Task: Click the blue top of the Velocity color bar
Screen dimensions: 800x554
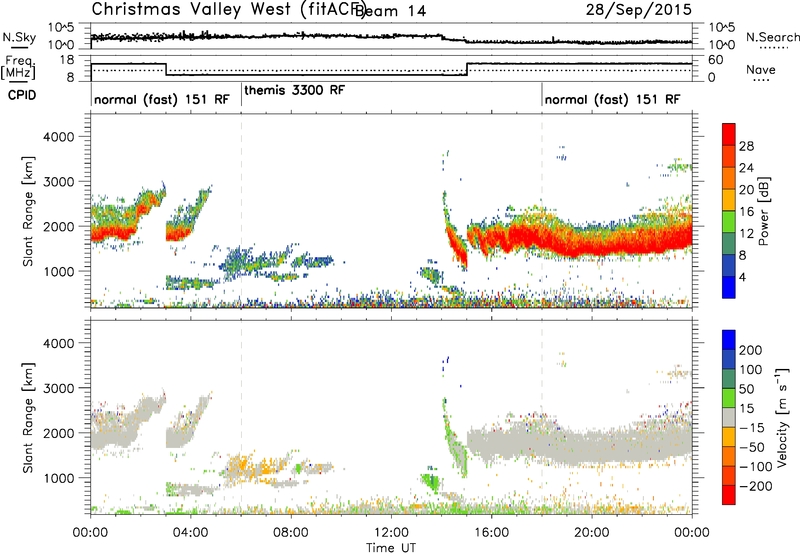Action: pyautogui.click(x=729, y=340)
